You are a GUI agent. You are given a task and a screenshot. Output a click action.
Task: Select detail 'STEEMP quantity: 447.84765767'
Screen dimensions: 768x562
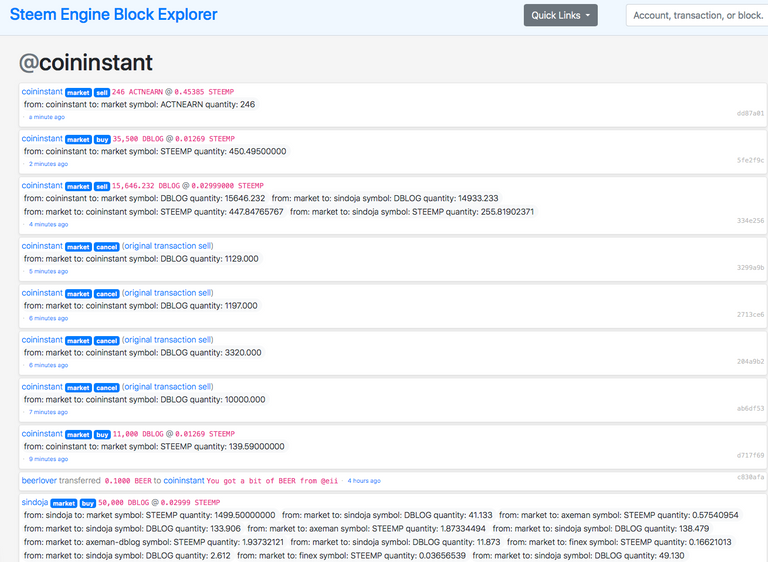pos(222,212)
